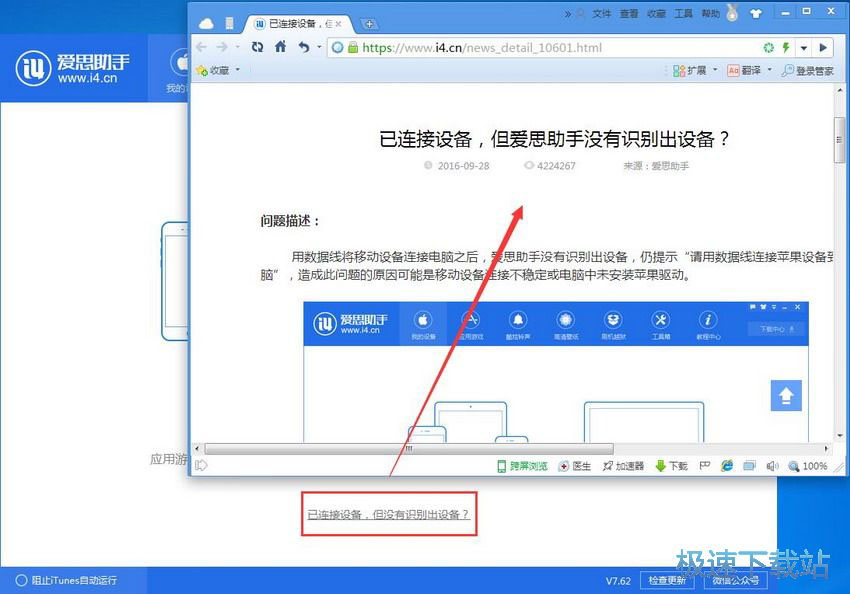Toggle 阻止iTunes自动运行 option

pyautogui.click(x=66, y=580)
